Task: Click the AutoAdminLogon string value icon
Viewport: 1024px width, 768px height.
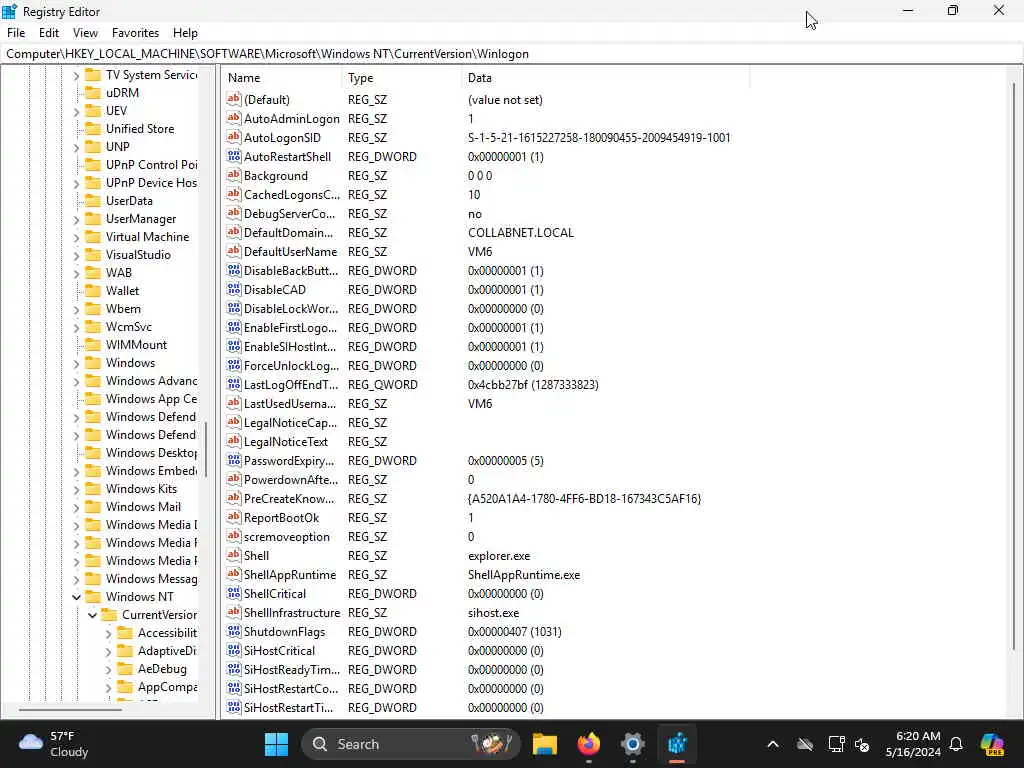Action: pyautogui.click(x=233, y=118)
